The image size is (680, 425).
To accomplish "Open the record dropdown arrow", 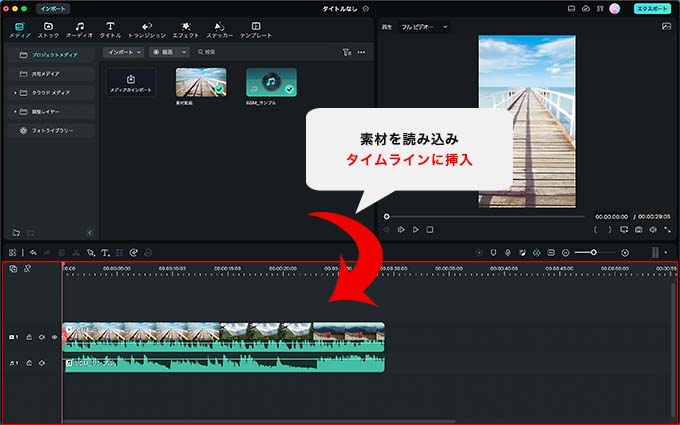I will 184,52.
